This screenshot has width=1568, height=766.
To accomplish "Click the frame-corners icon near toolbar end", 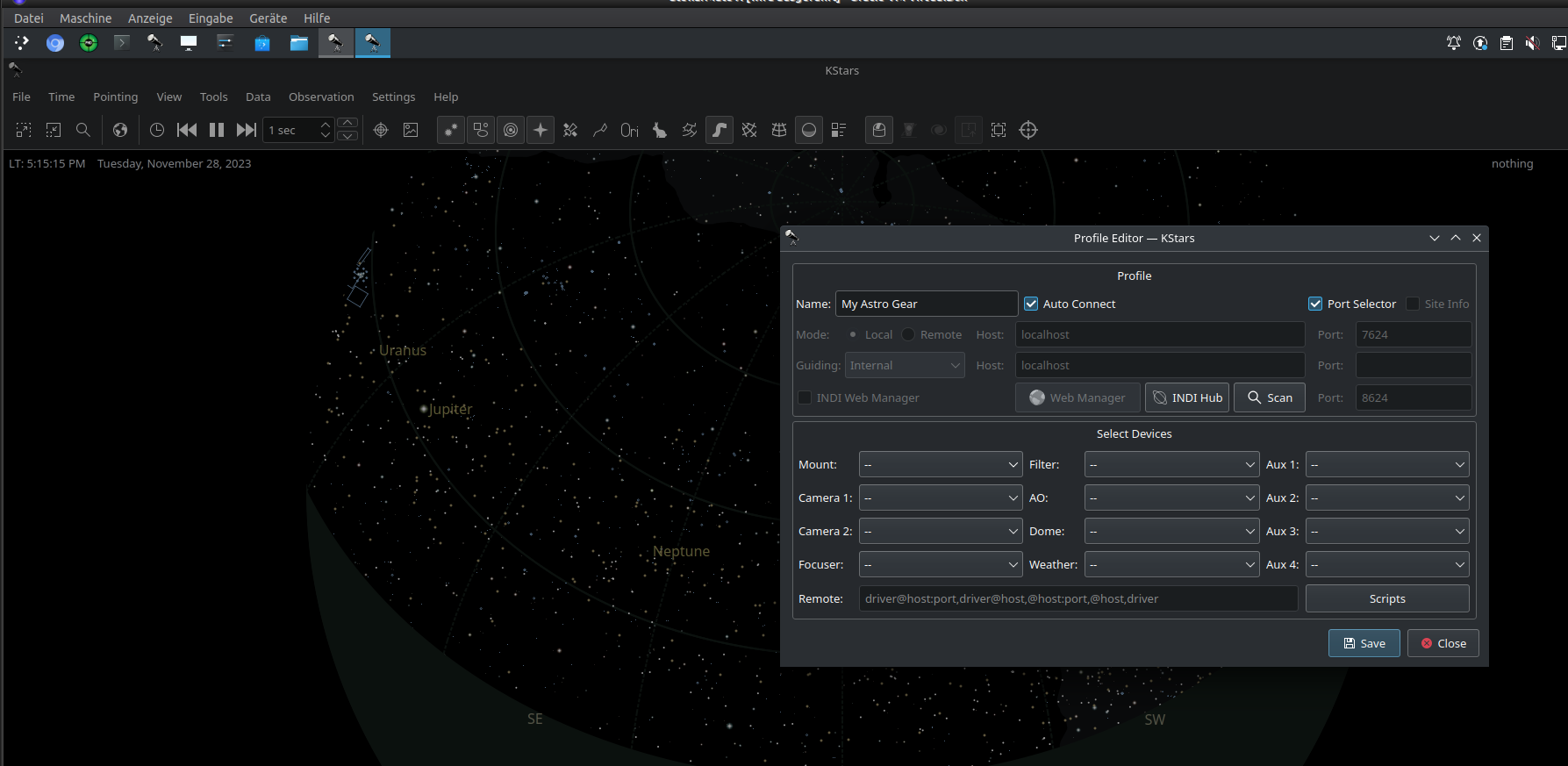I will click(x=999, y=130).
